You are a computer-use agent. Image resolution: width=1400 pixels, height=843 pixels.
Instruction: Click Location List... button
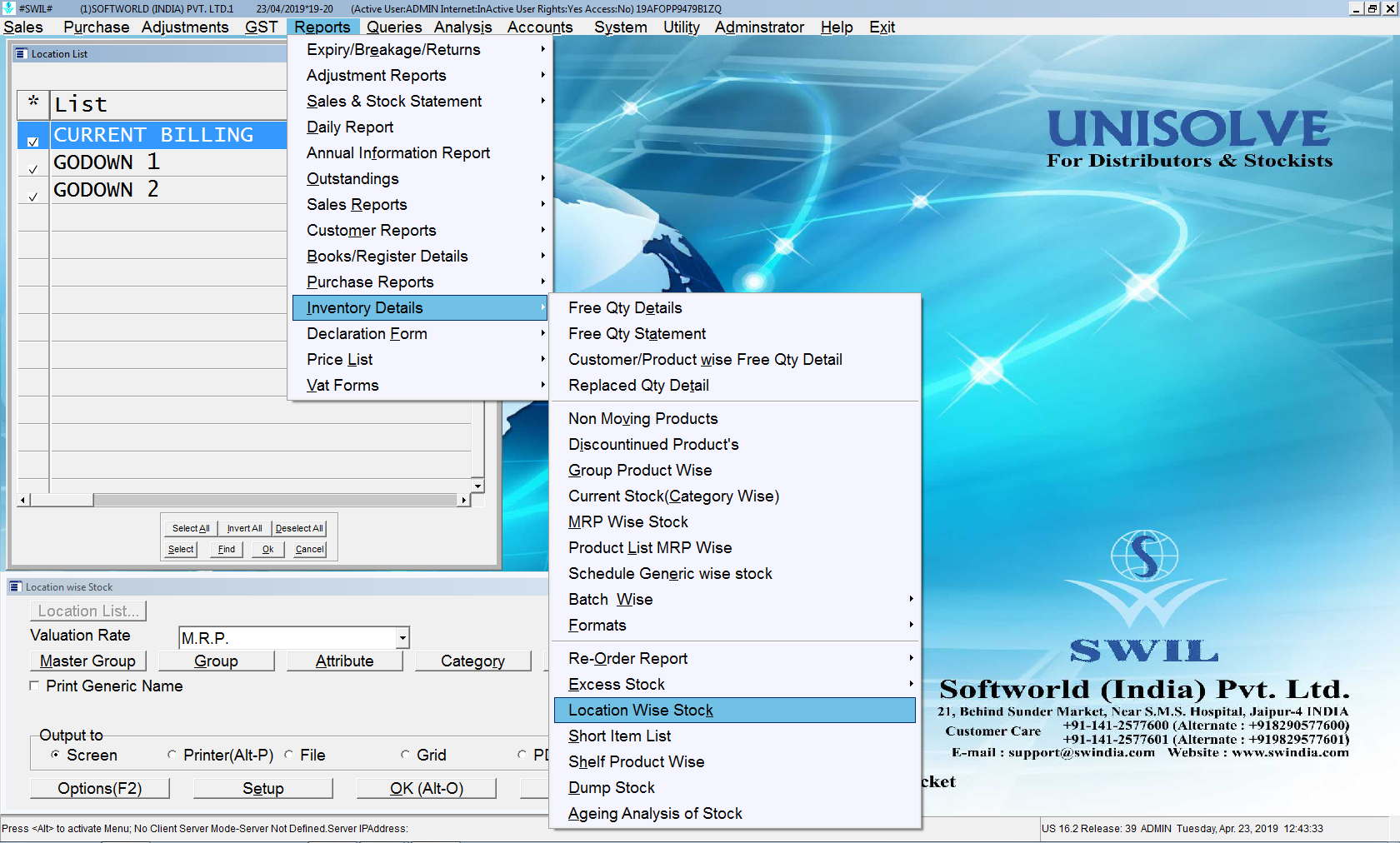(x=88, y=611)
